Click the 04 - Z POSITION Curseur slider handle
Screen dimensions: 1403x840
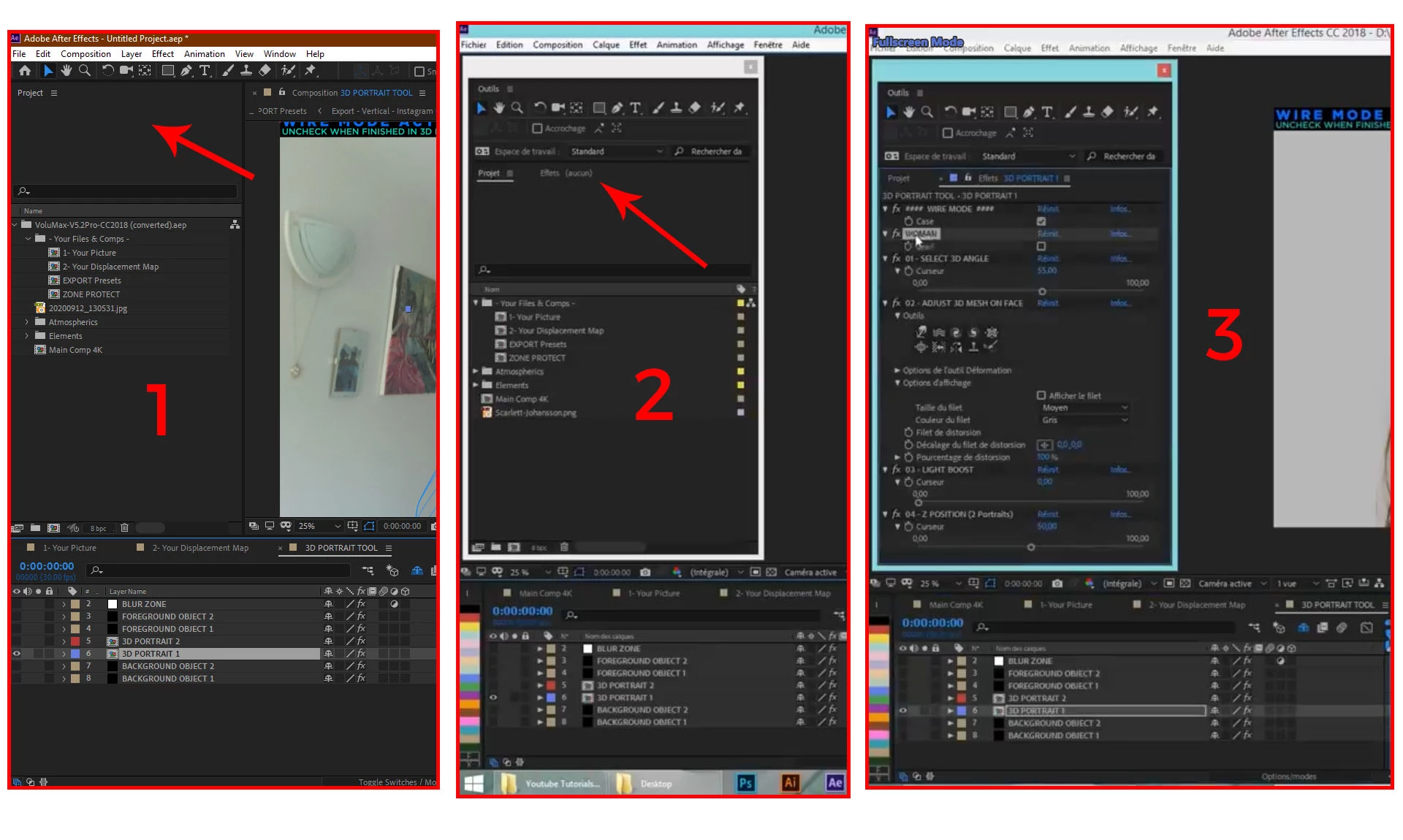[1030, 547]
